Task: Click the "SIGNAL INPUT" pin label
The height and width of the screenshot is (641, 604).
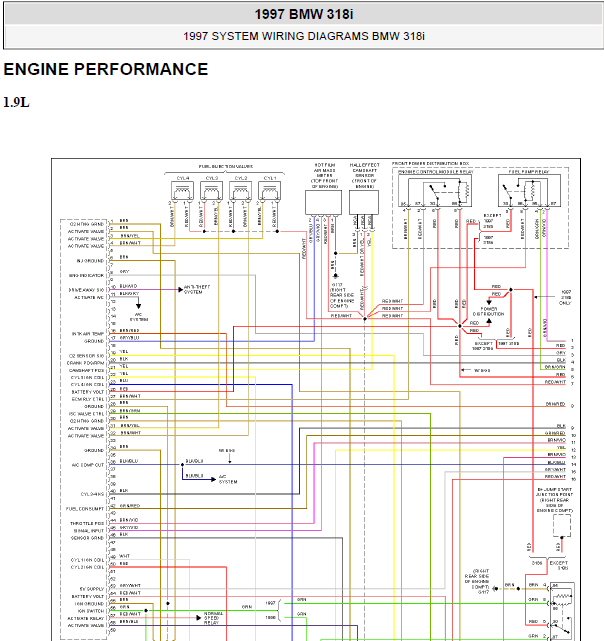Action: point(89,531)
